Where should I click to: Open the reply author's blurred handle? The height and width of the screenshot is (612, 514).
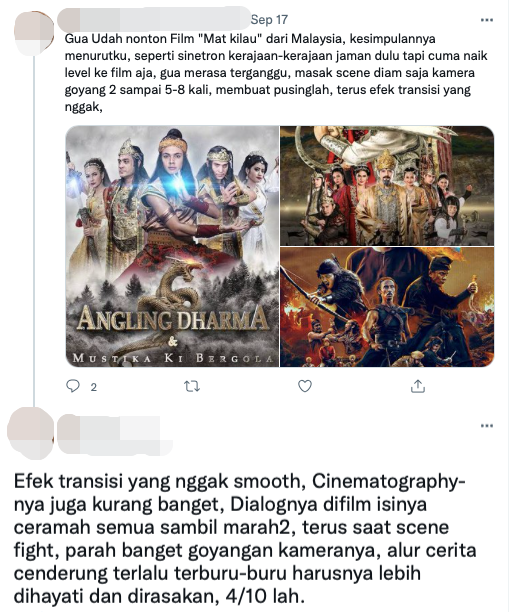(115, 447)
